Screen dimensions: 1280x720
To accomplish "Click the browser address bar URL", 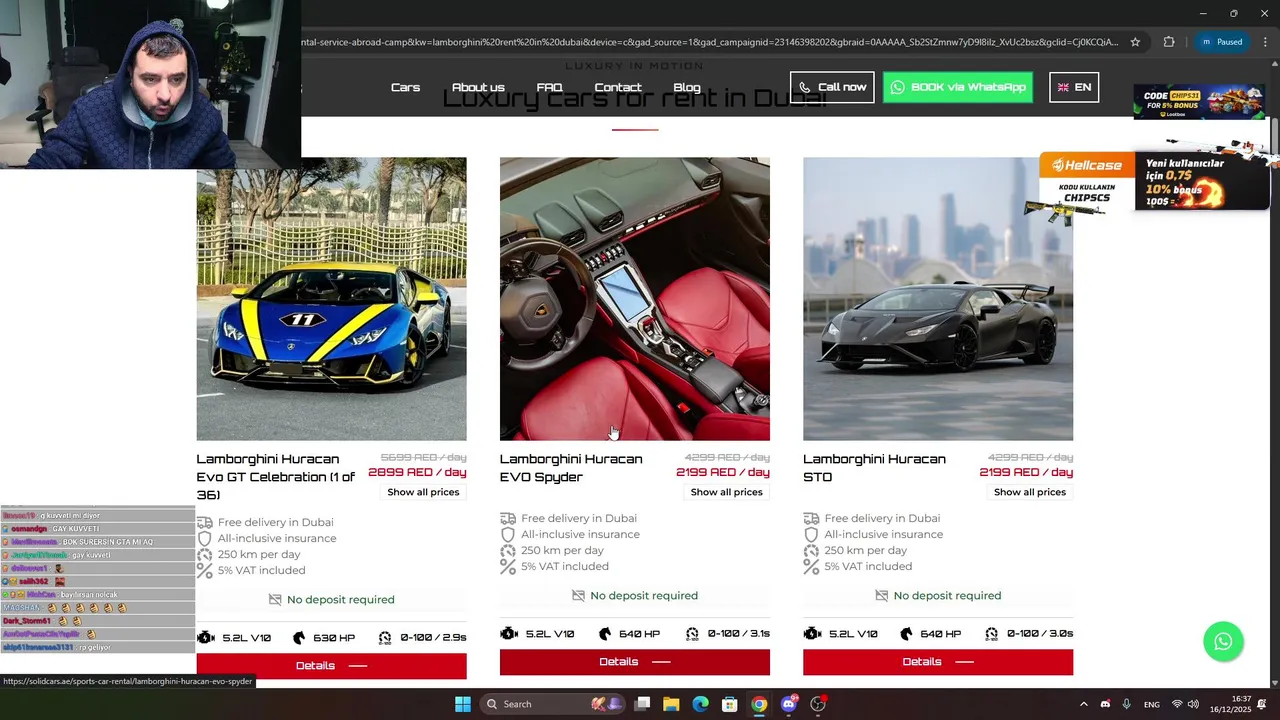I will click(x=710, y=42).
